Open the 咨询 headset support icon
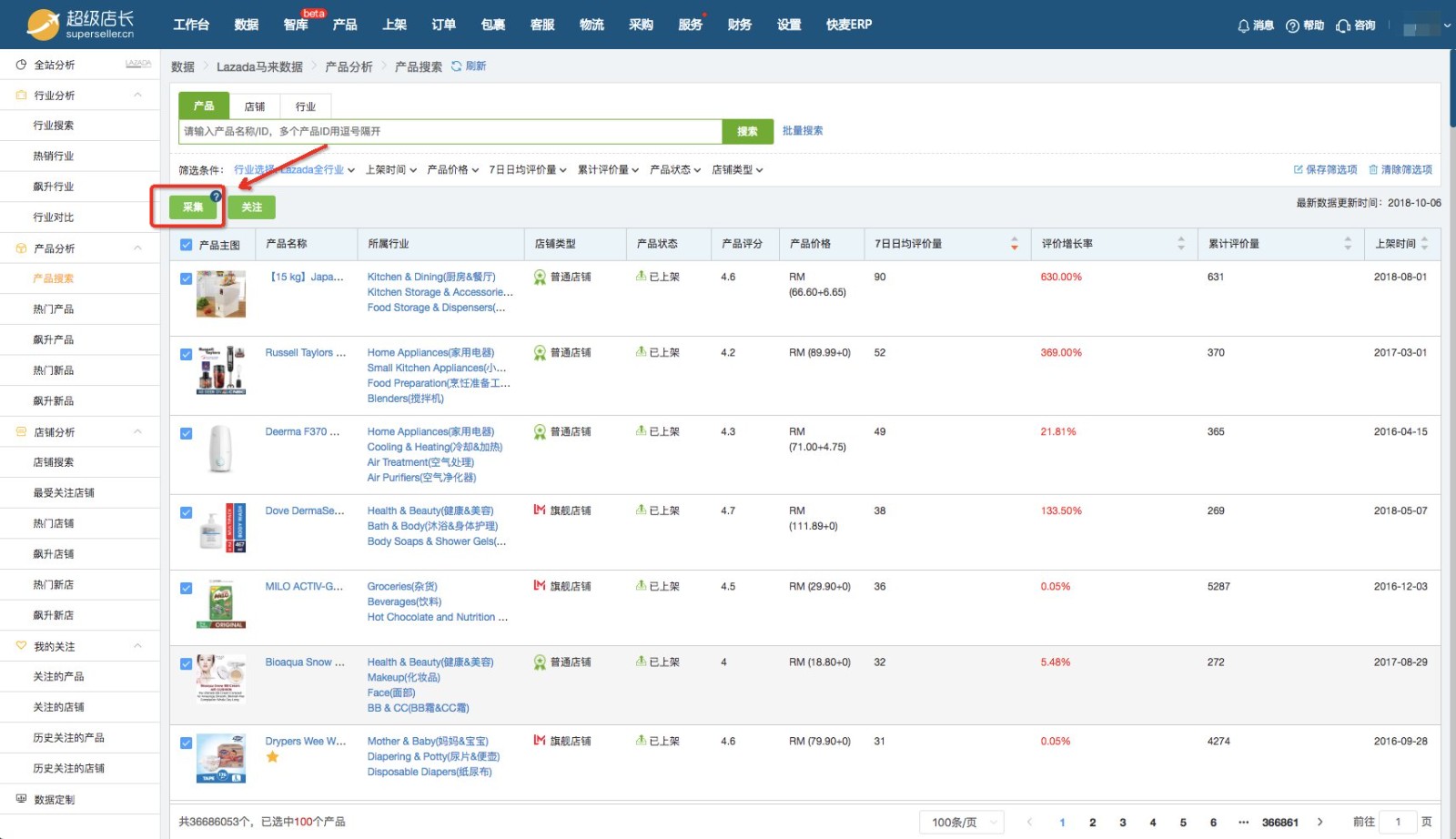 click(x=1342, y=25)
